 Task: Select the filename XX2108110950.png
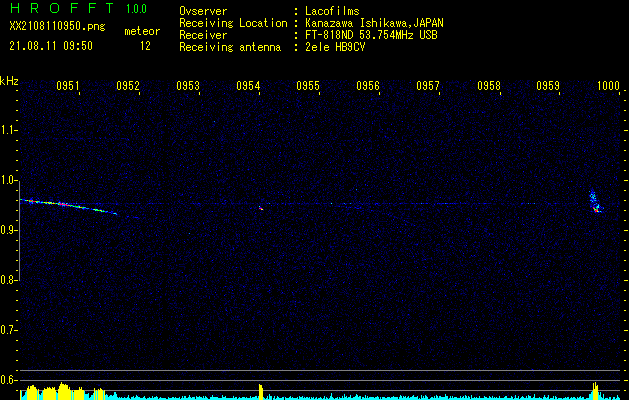(57, 27)
